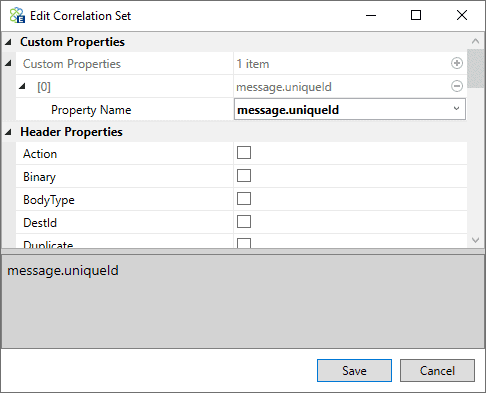Enable the Action header property checkbox
This screenshot has width=486, height=393.
pyautogui.click(x=244, y=153)
